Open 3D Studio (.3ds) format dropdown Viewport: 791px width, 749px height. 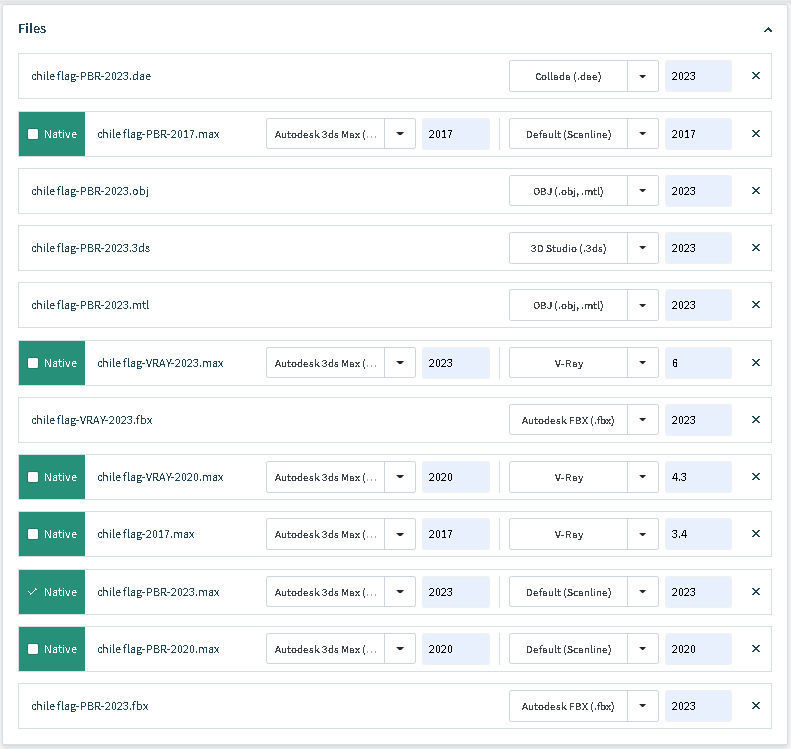pos(643,248)
